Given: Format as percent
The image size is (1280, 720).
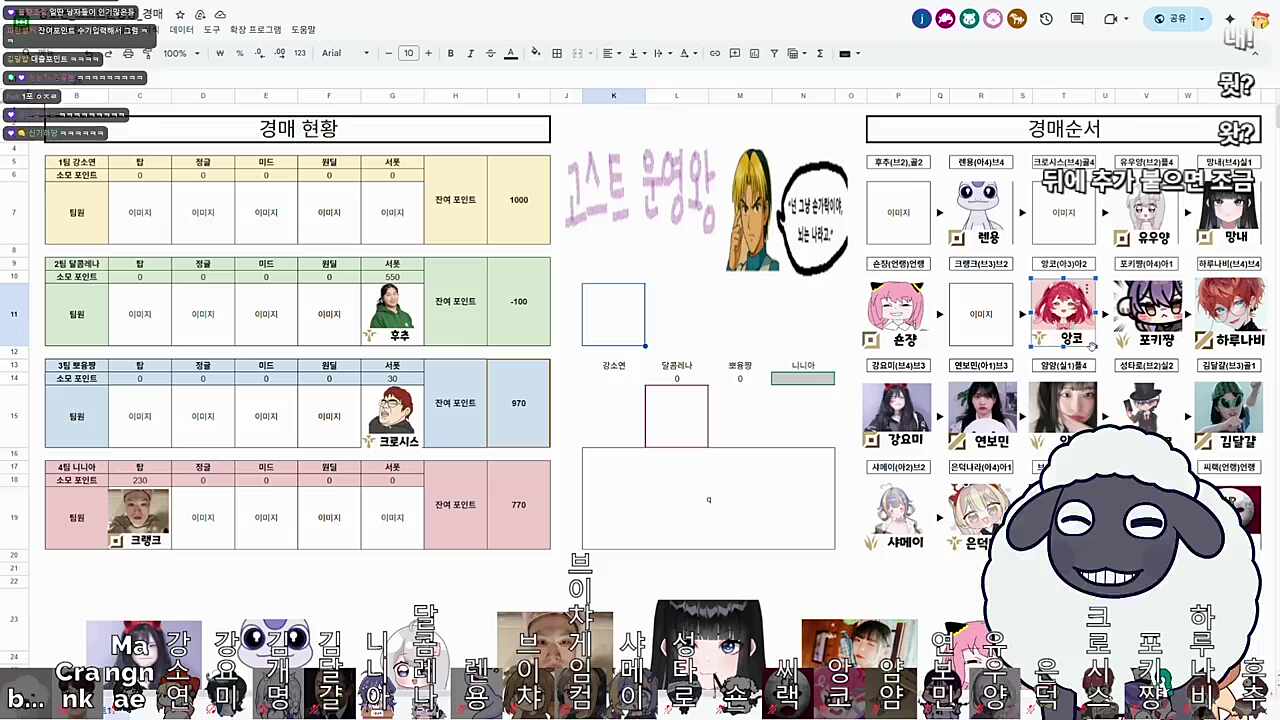Looking at the screenshot, I should (239, 53).
